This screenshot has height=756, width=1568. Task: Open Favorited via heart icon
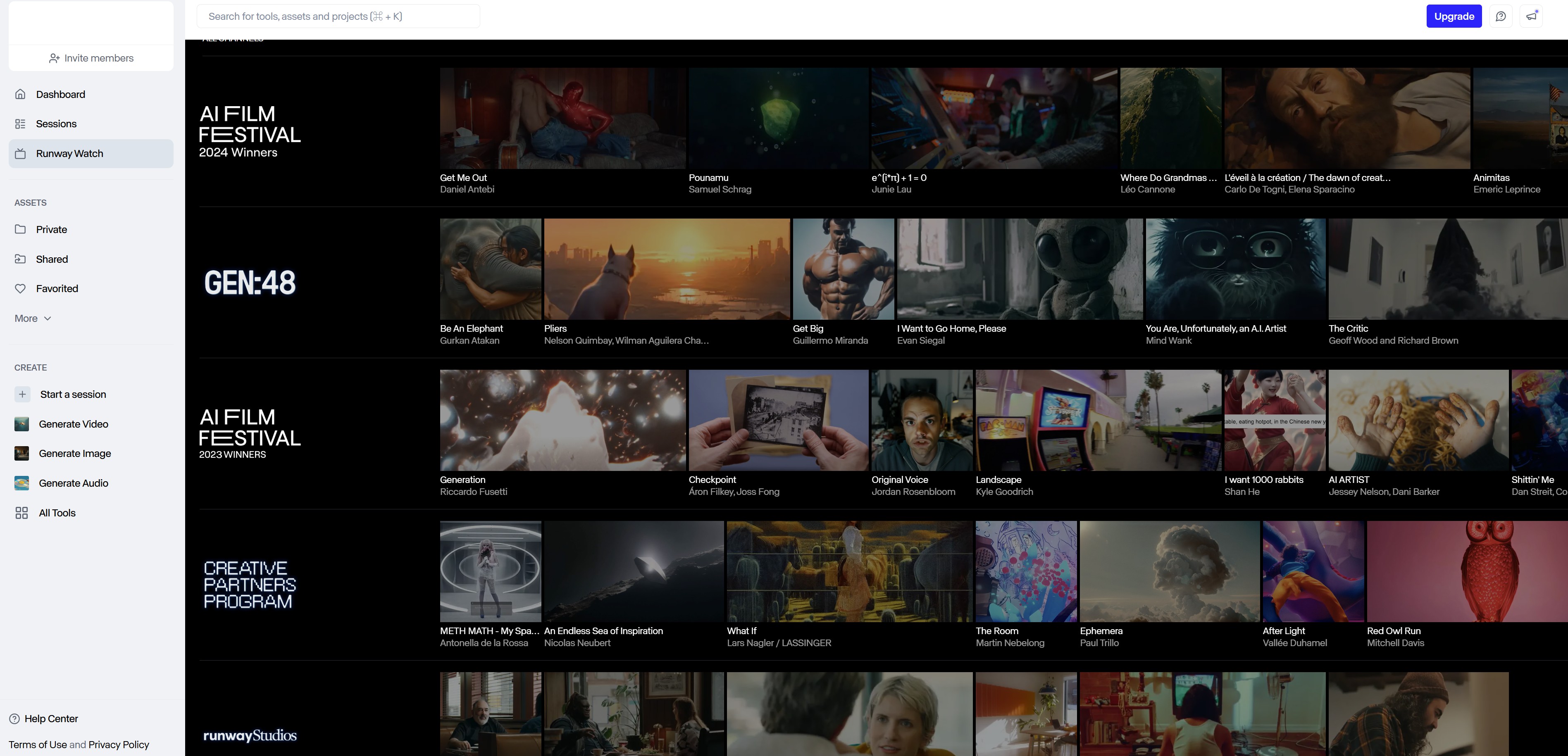(x=20, y=288)
